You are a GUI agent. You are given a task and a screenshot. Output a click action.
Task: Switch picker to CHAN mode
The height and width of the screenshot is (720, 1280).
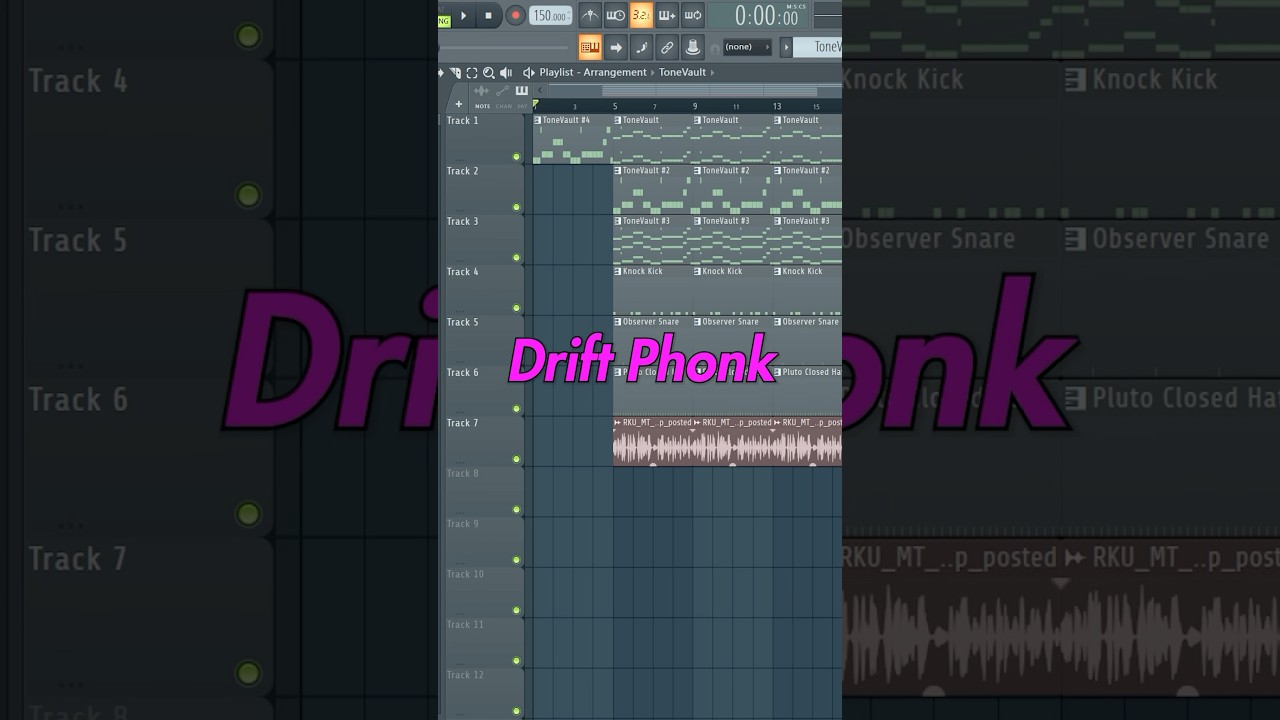tap(503, 106)
